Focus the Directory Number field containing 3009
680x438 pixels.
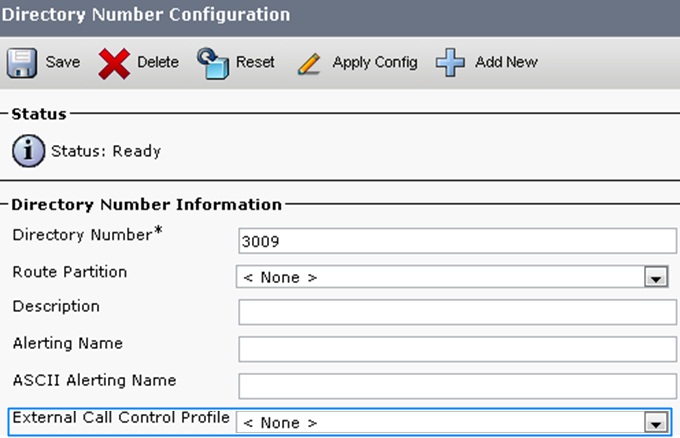pos(457,241)
